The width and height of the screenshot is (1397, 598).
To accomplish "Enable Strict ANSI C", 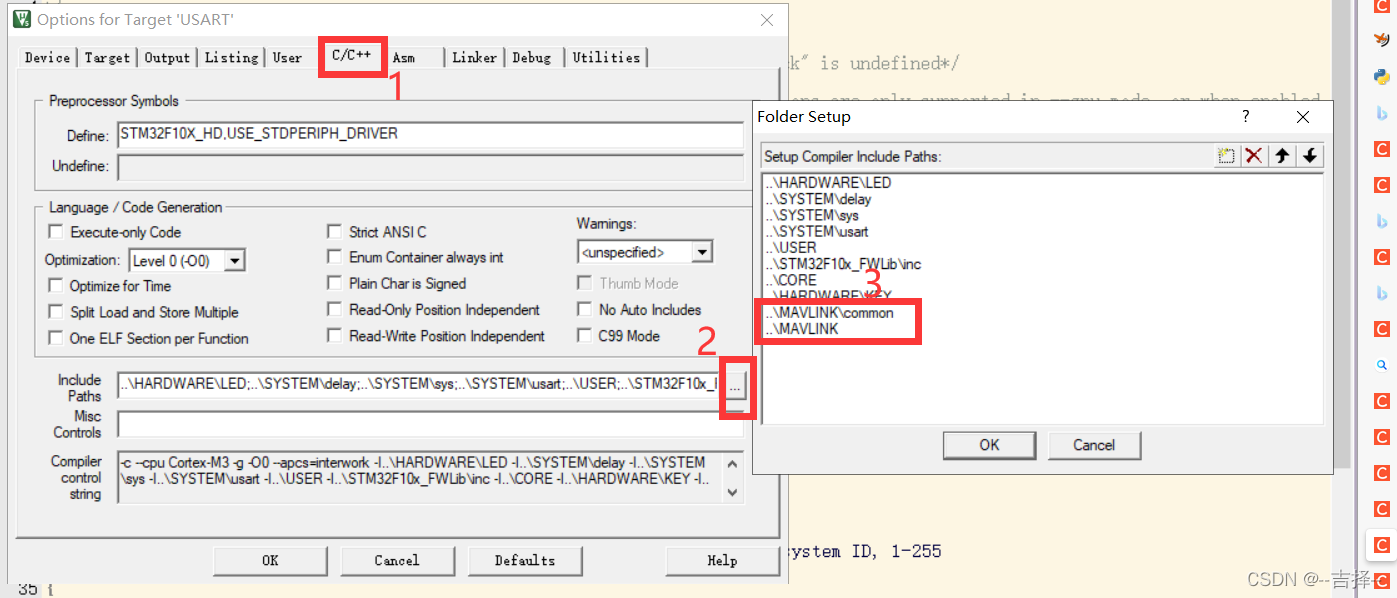I will point(334,232).
